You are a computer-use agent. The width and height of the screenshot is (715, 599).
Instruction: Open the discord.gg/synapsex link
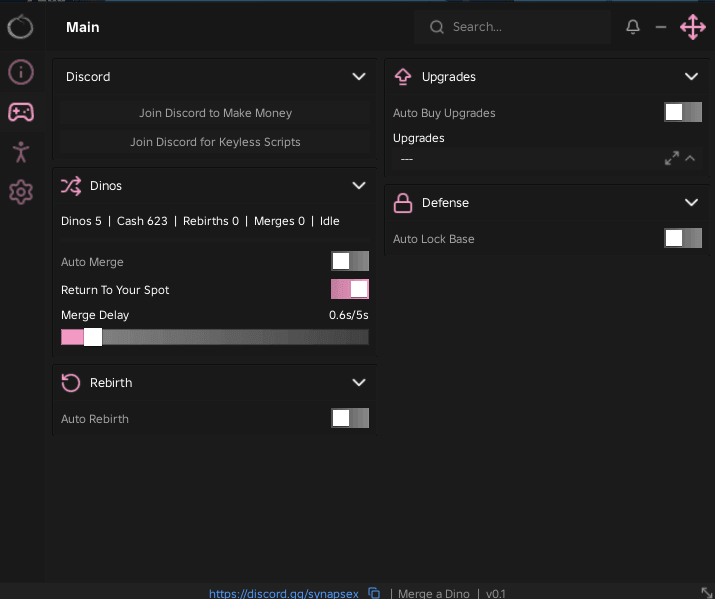(284, 594)
